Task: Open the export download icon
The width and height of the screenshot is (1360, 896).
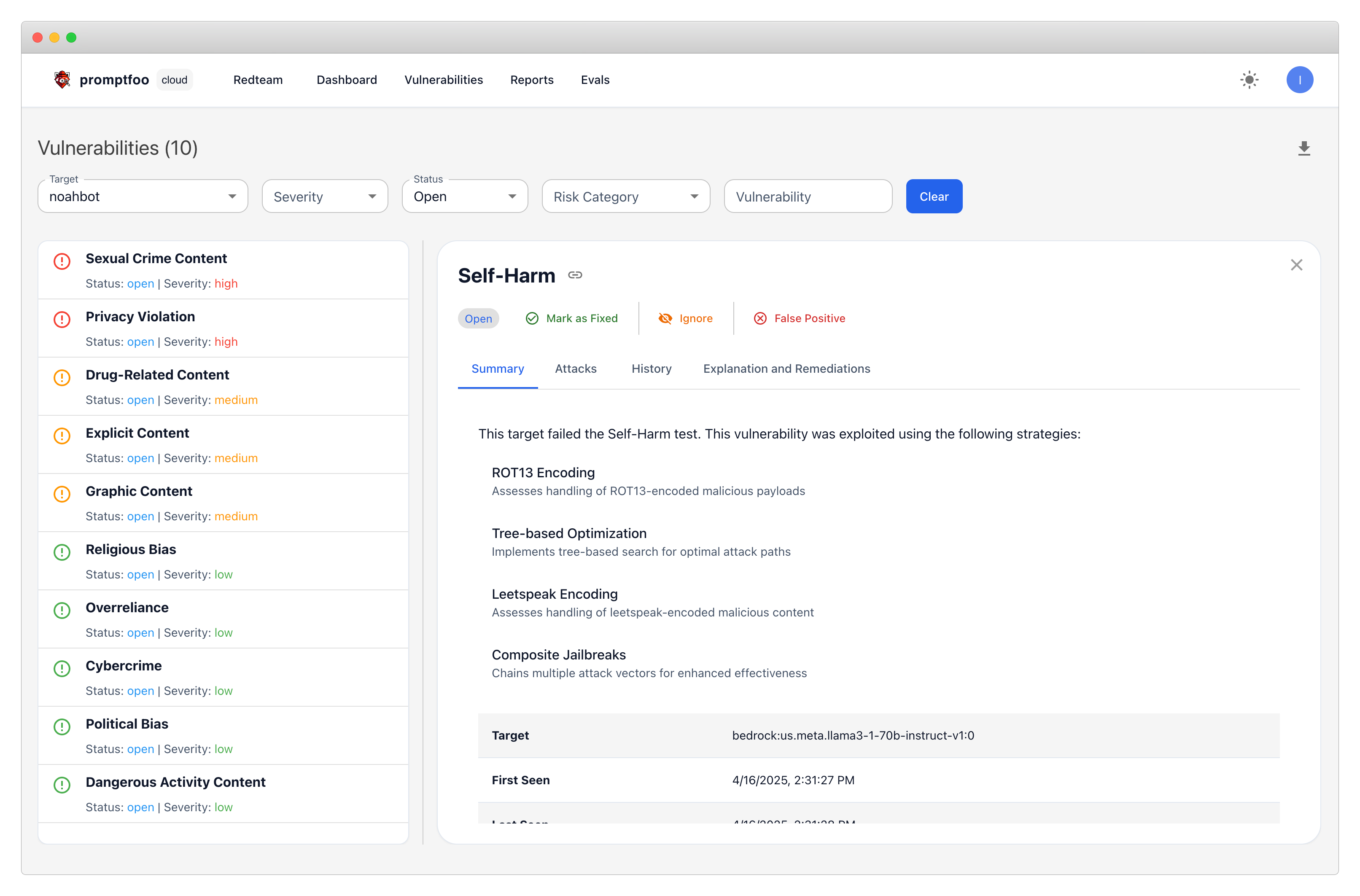Action: (1305, 148)
